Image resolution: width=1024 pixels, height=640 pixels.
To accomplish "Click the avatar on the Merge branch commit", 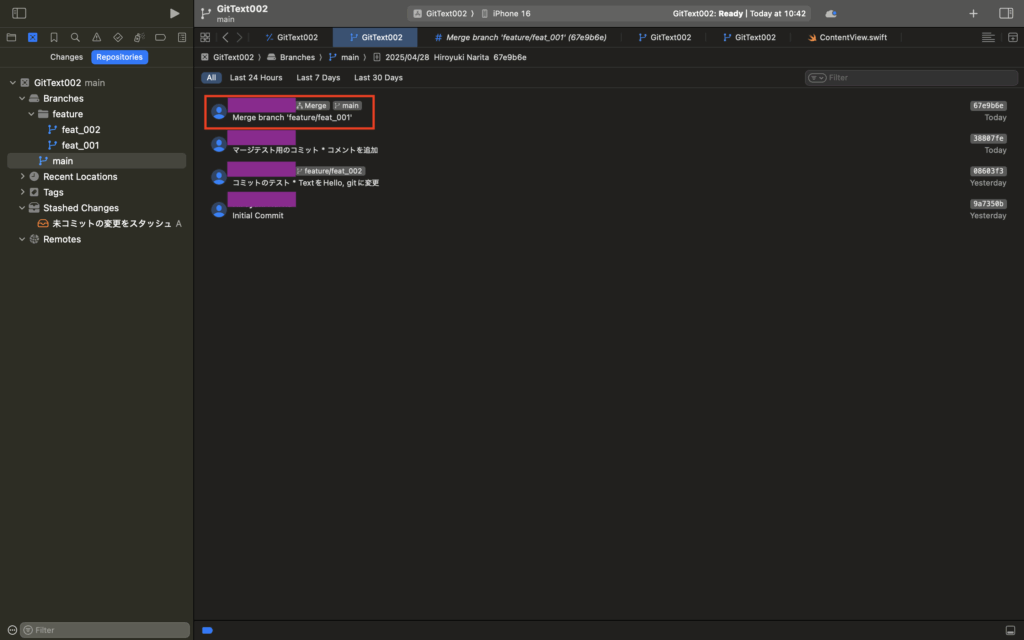I will point(219,112).
